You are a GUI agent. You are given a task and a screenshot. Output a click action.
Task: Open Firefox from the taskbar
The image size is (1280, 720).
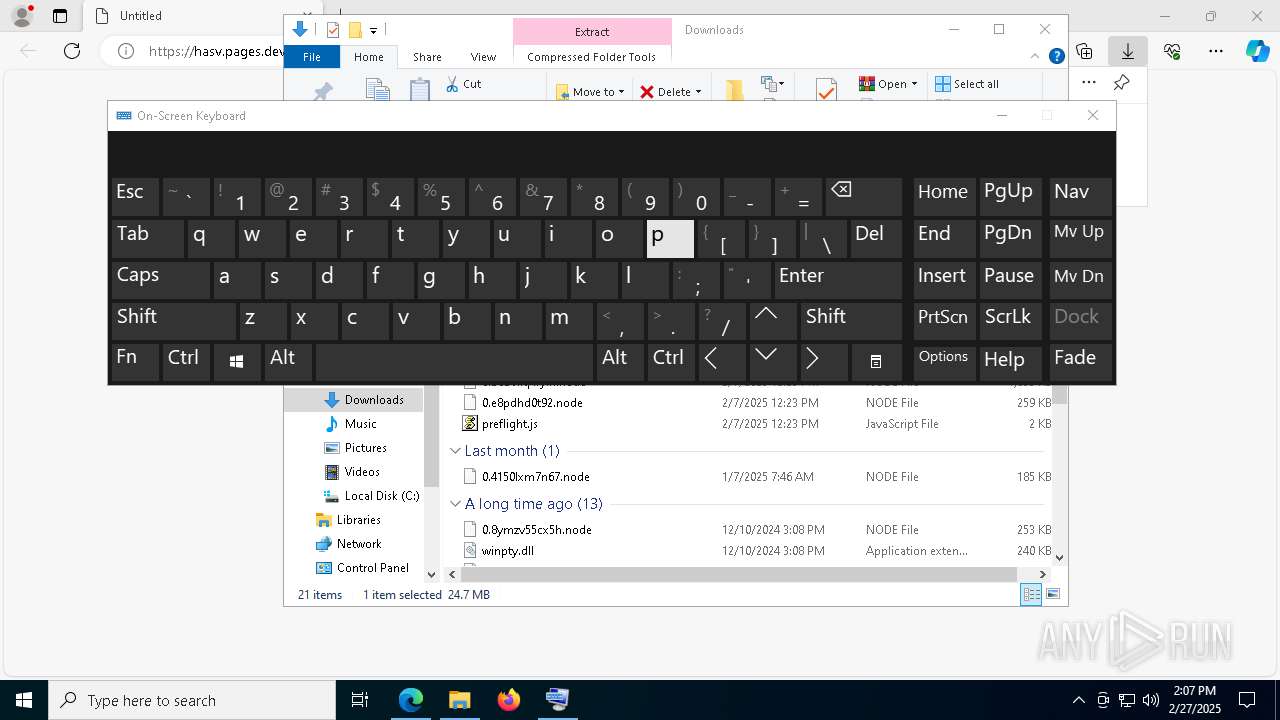click(508, 700)
